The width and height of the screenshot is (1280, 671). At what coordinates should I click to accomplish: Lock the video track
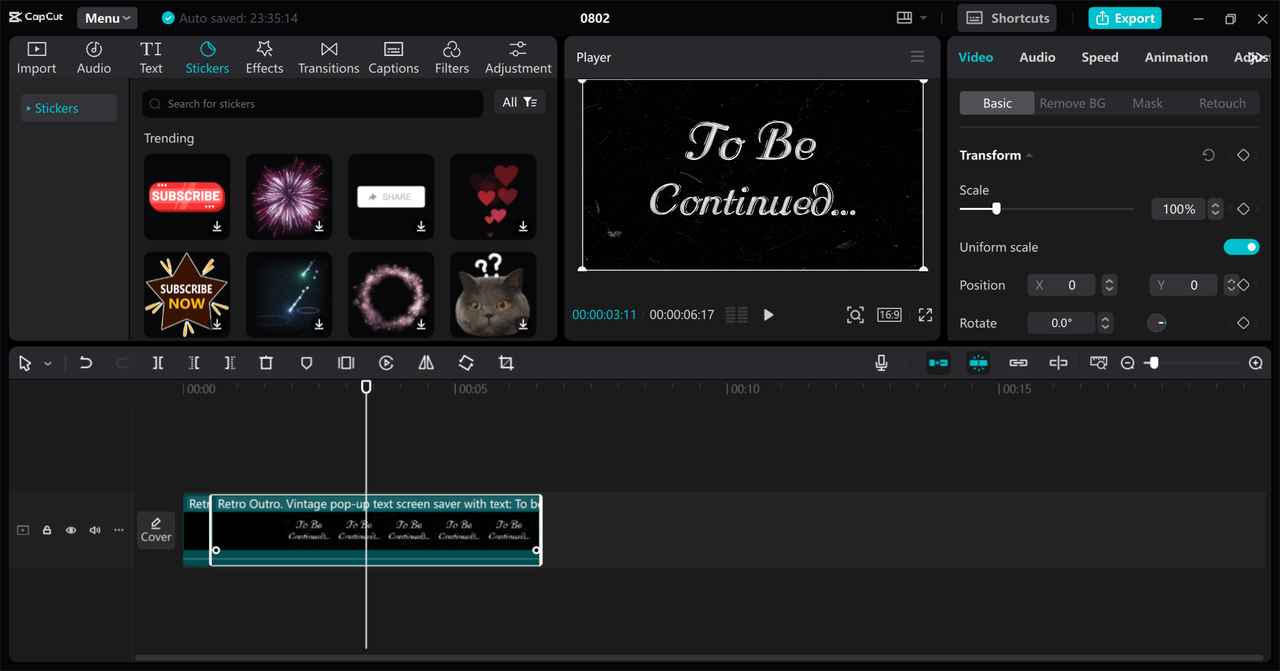[x=47, y=530]
